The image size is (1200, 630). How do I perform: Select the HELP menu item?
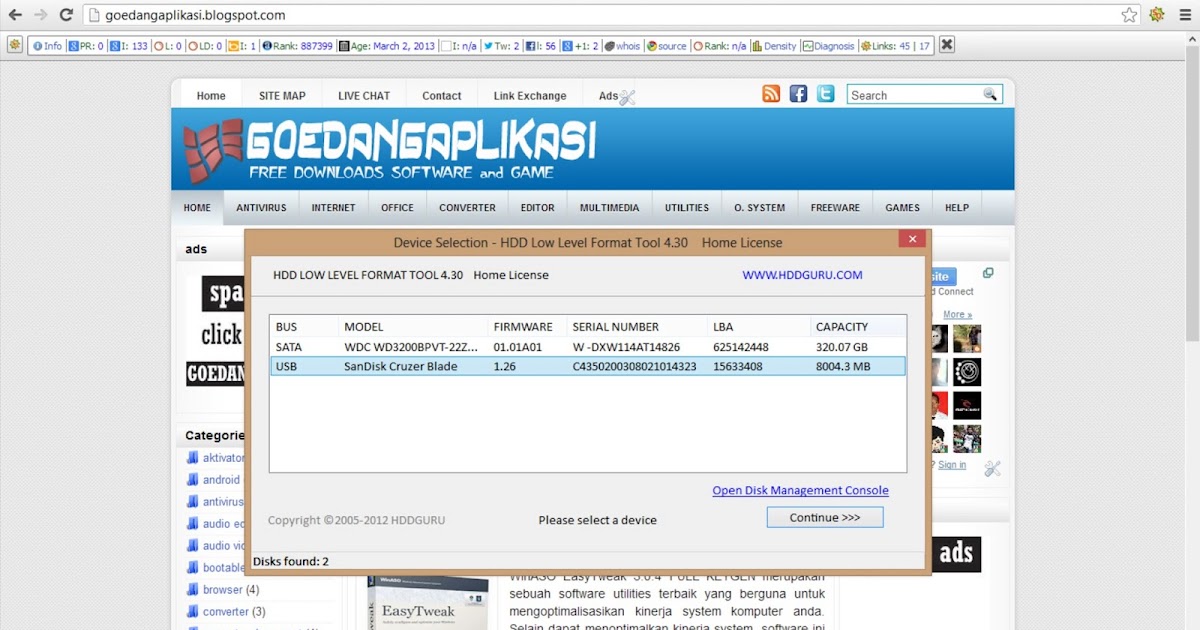[957, 208]
